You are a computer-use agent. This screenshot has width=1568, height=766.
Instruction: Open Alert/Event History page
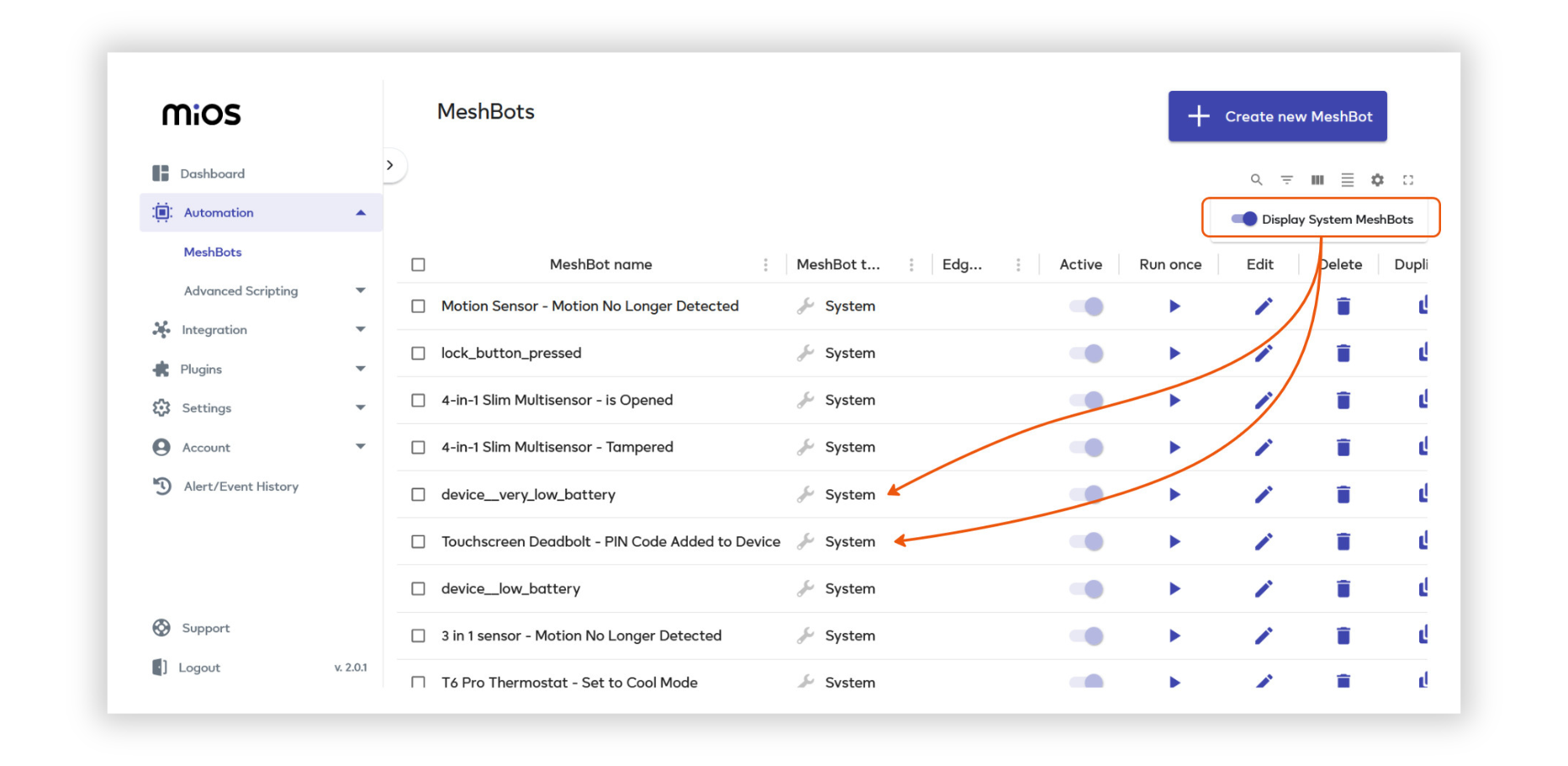[x=240, y=486]
